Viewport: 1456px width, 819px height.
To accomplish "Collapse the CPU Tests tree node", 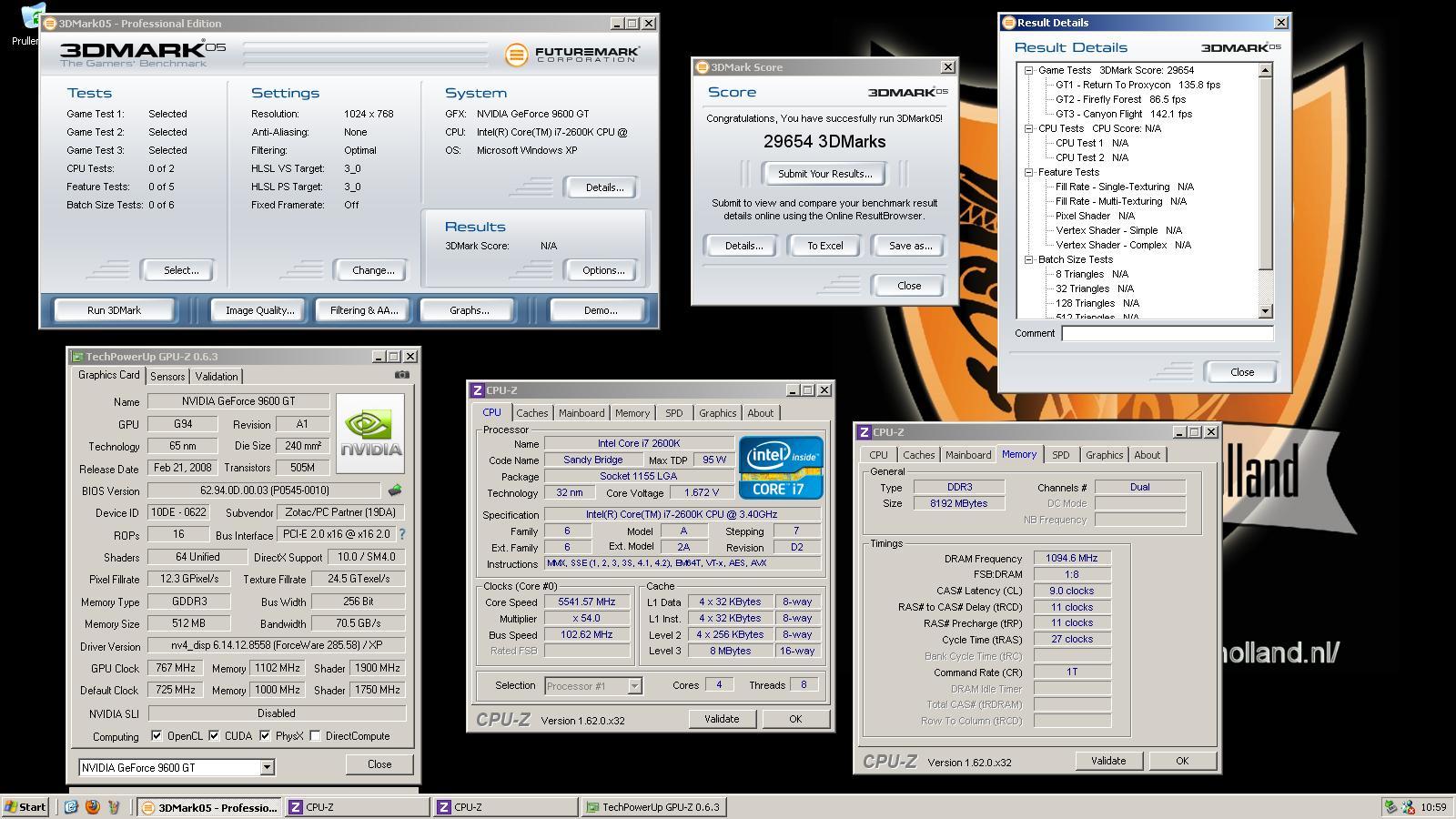I will 1028,128.
